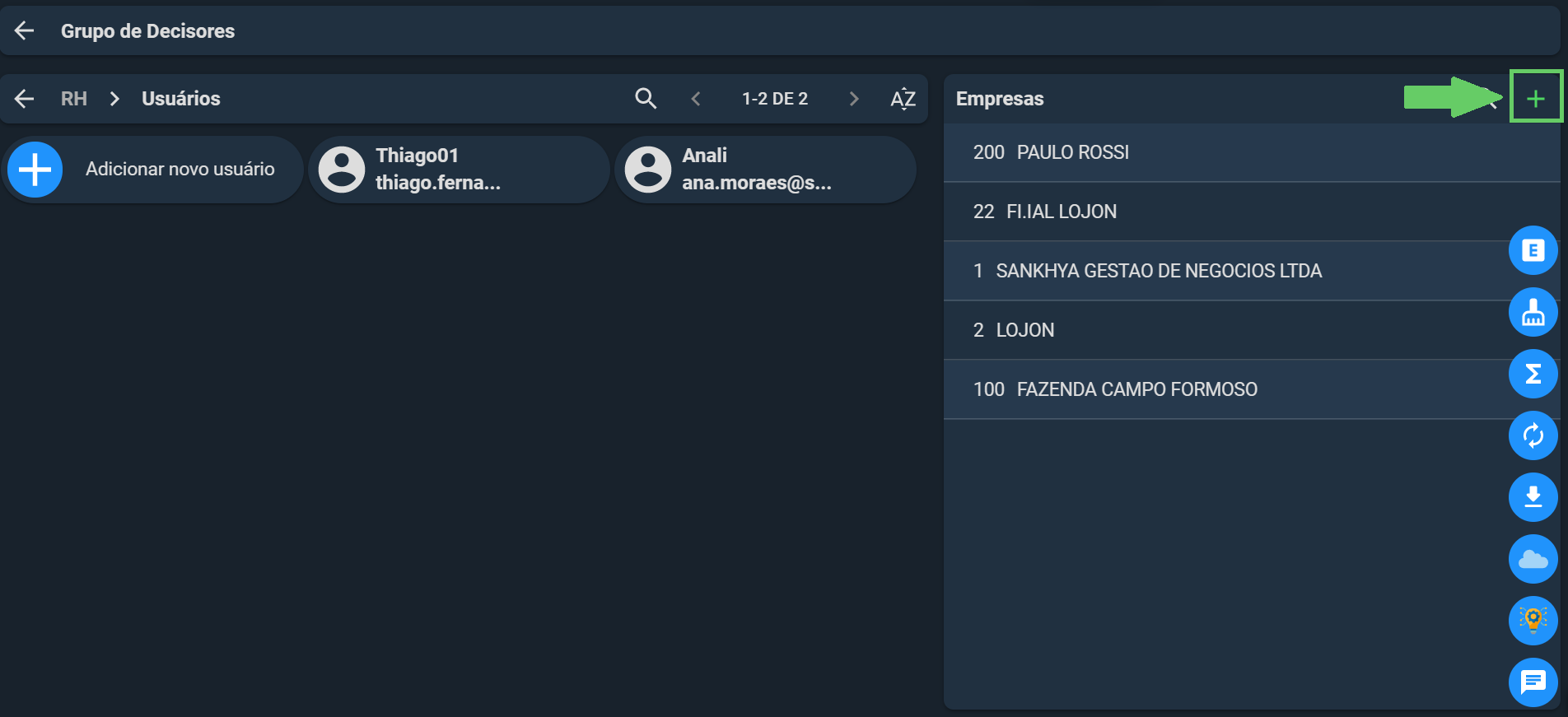Click the E floating action button
Screen dimensions: 1568x717
coord(1533,250)
